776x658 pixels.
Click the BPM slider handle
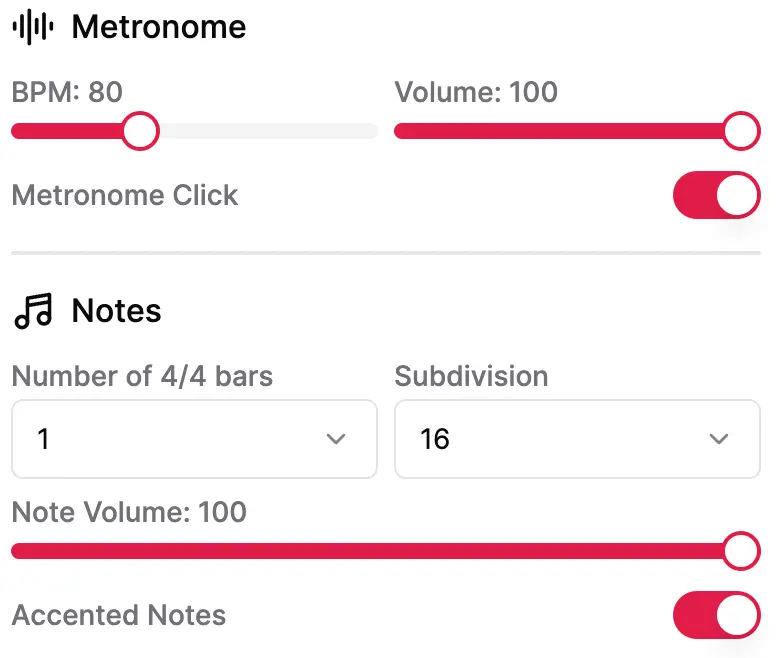pyautogui.click(x=140, y=131)
